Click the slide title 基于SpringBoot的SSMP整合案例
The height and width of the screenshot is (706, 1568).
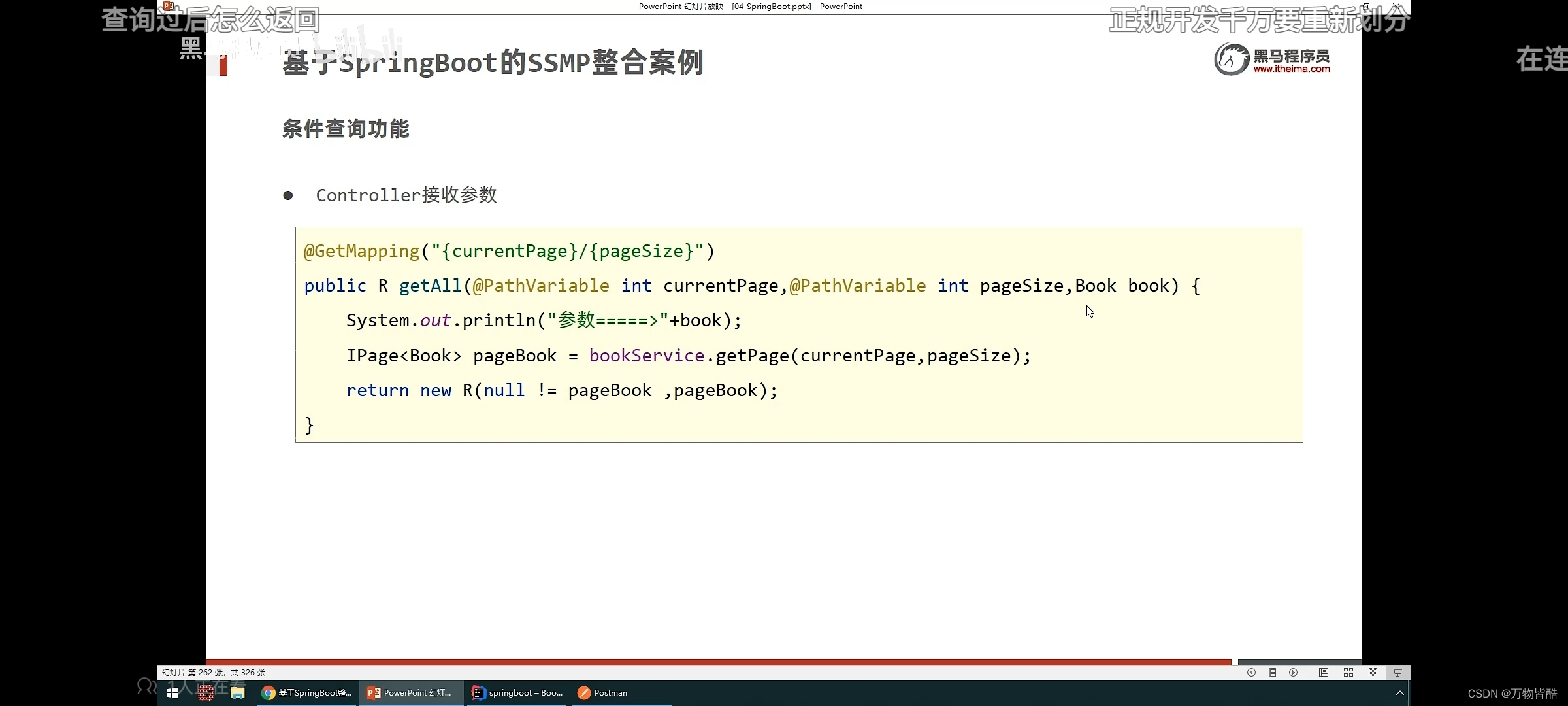point(493,62)
